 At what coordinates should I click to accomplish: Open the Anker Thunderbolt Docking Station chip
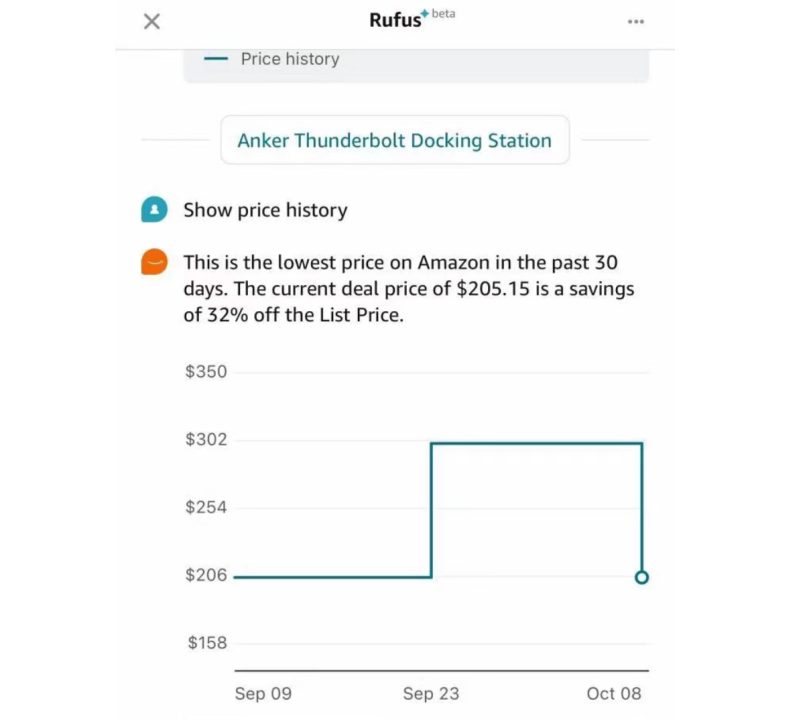point(394,140)
